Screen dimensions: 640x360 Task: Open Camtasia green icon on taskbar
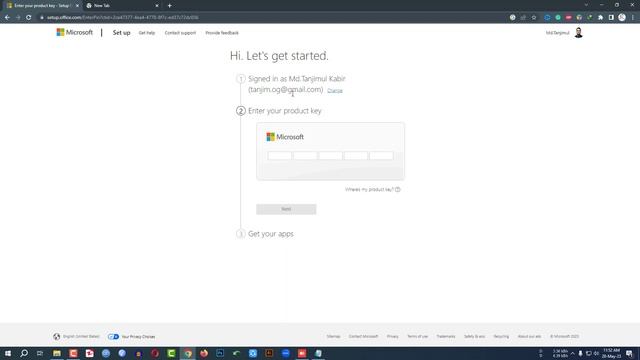coord(171,353)
